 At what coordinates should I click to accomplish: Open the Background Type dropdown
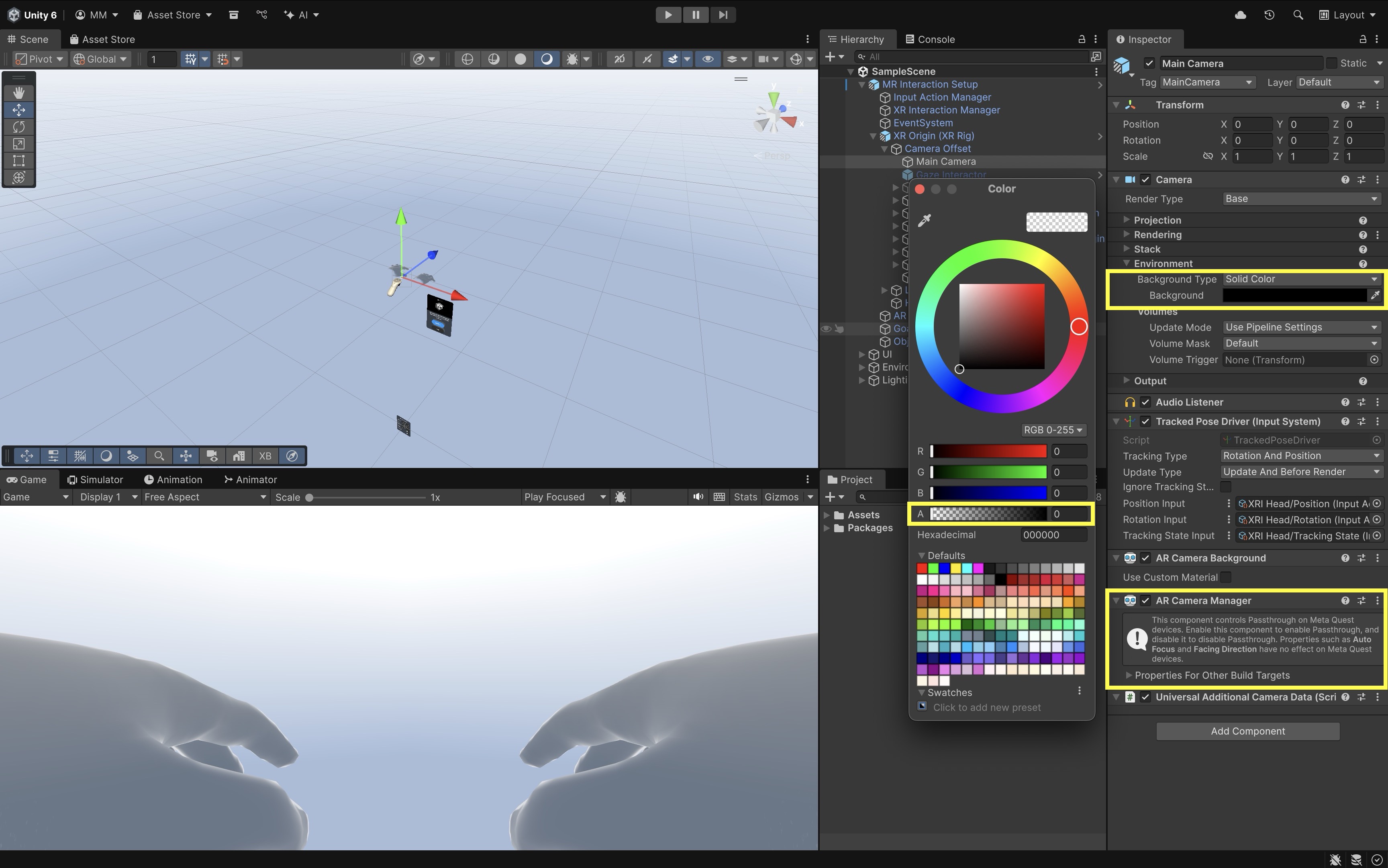pyautogui.click(x=1301, y=279)
